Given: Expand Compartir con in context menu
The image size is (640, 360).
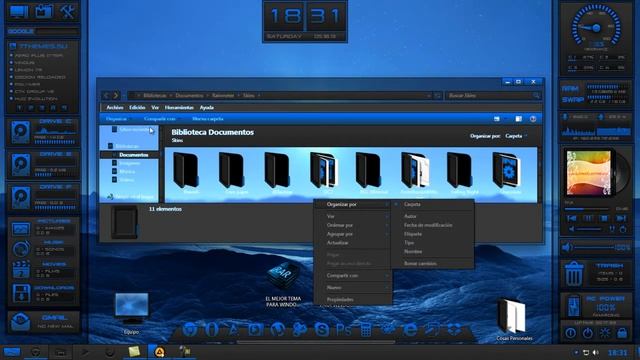Looking at the screenshot, I should (353, 276).
